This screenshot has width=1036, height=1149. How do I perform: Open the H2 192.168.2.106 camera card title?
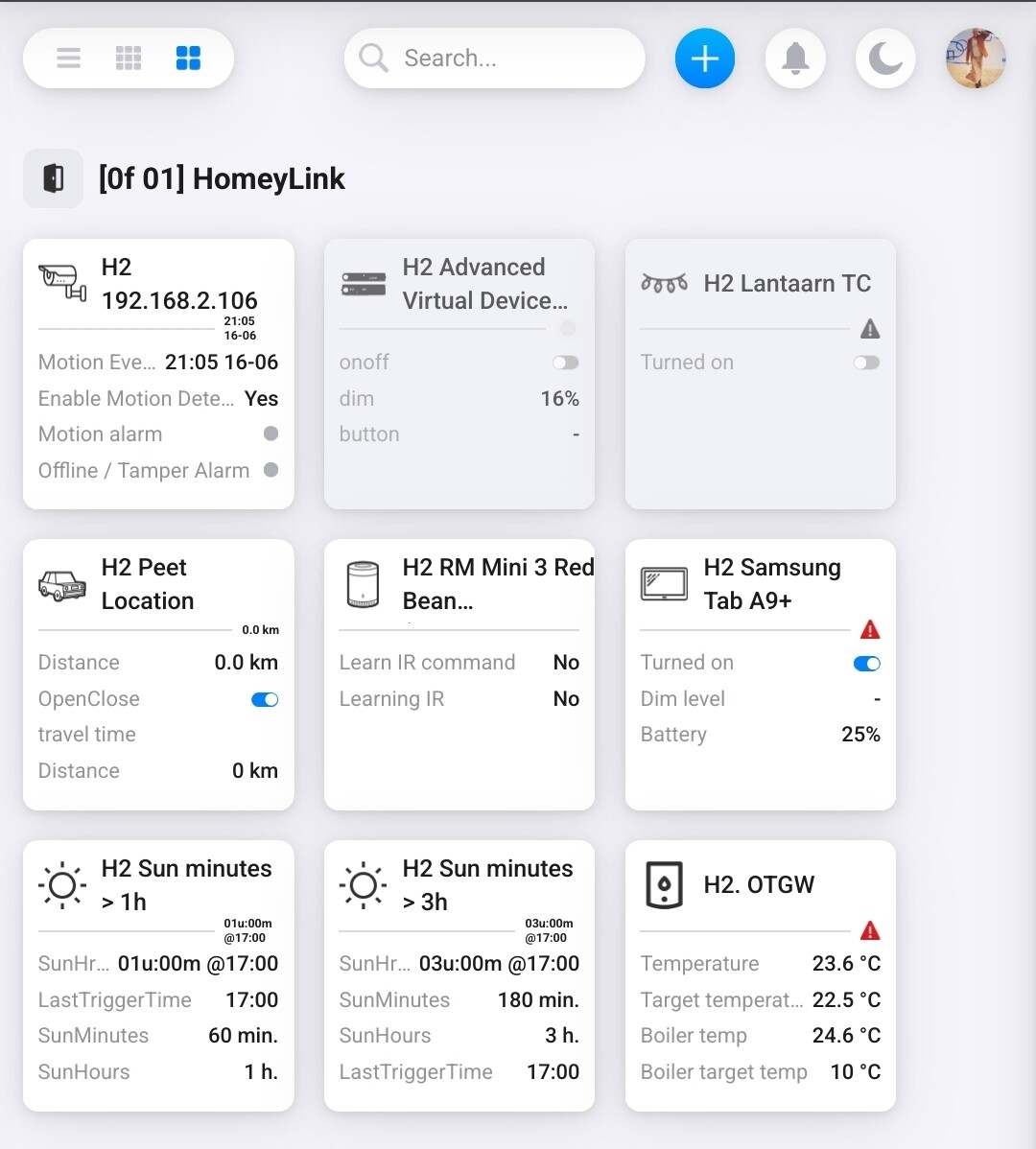179,284
